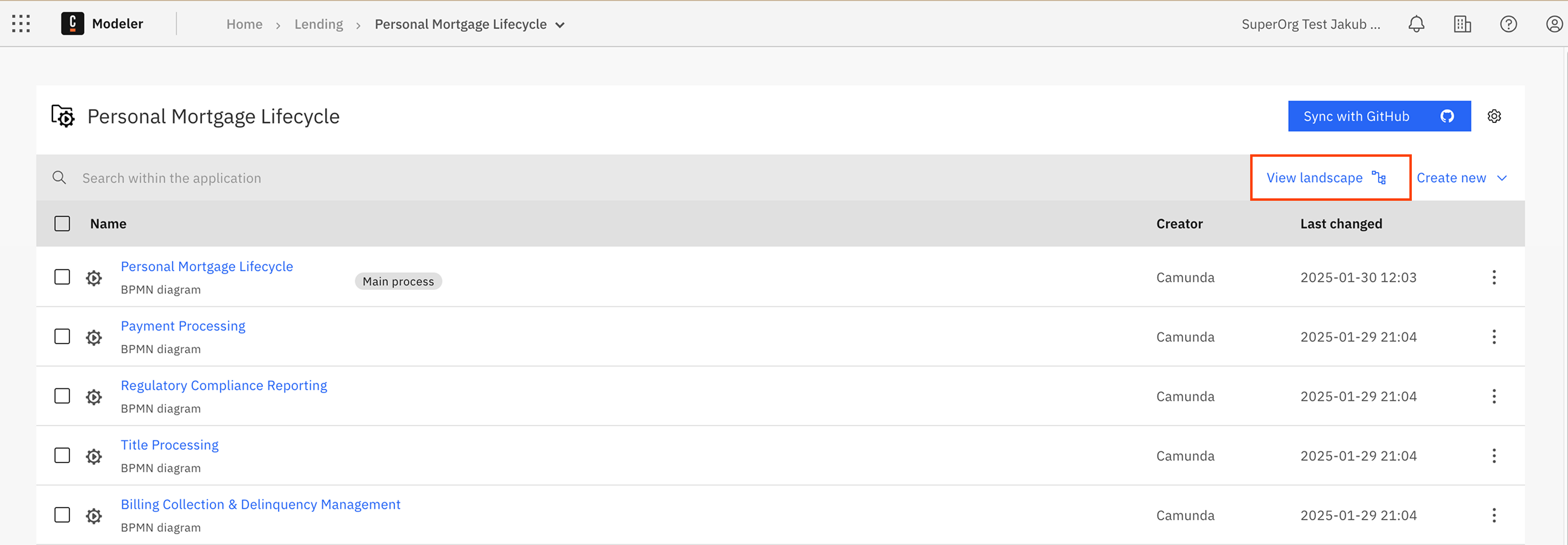The image size is (1568, 545).
Task: Open the breadcrumb chevron next to Personal Mortgage Lifecycle
Action: point(560,25)
